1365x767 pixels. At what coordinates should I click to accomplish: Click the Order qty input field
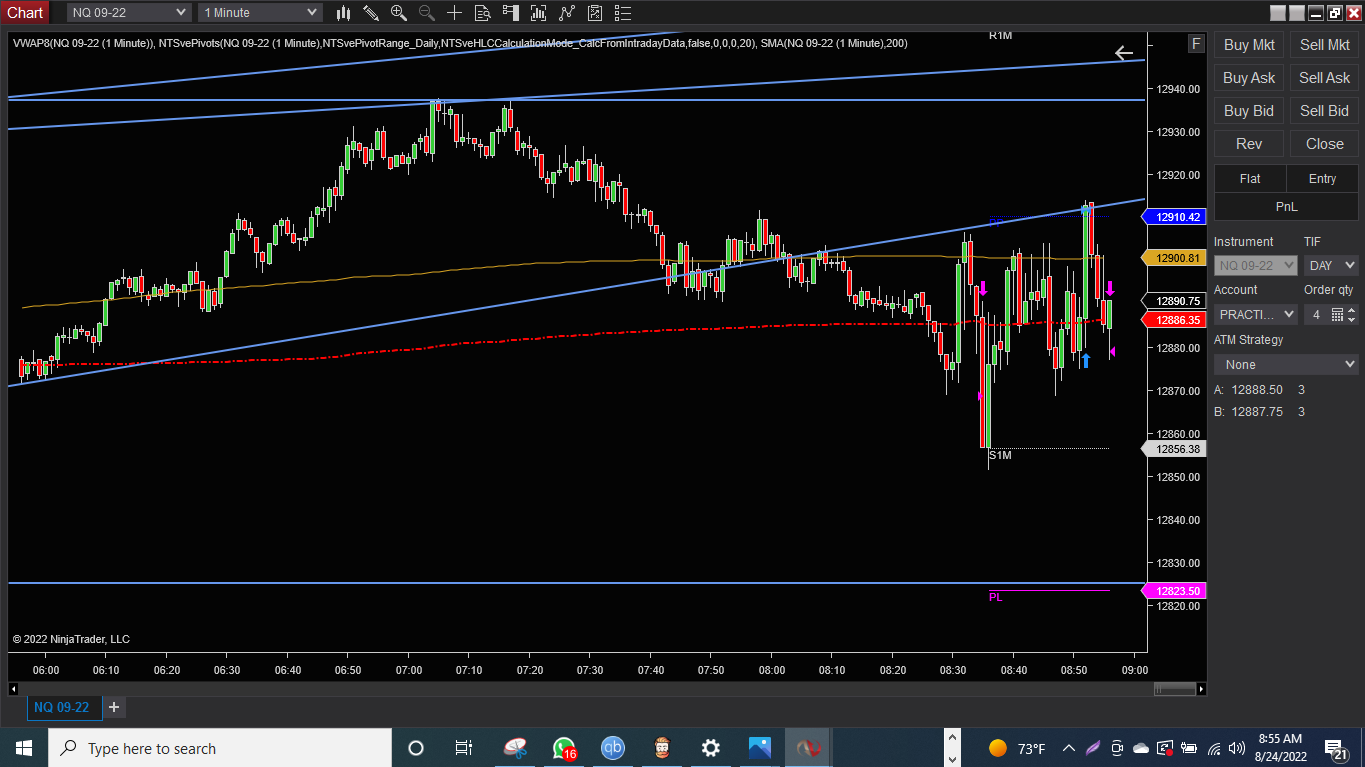point(1316,314)
